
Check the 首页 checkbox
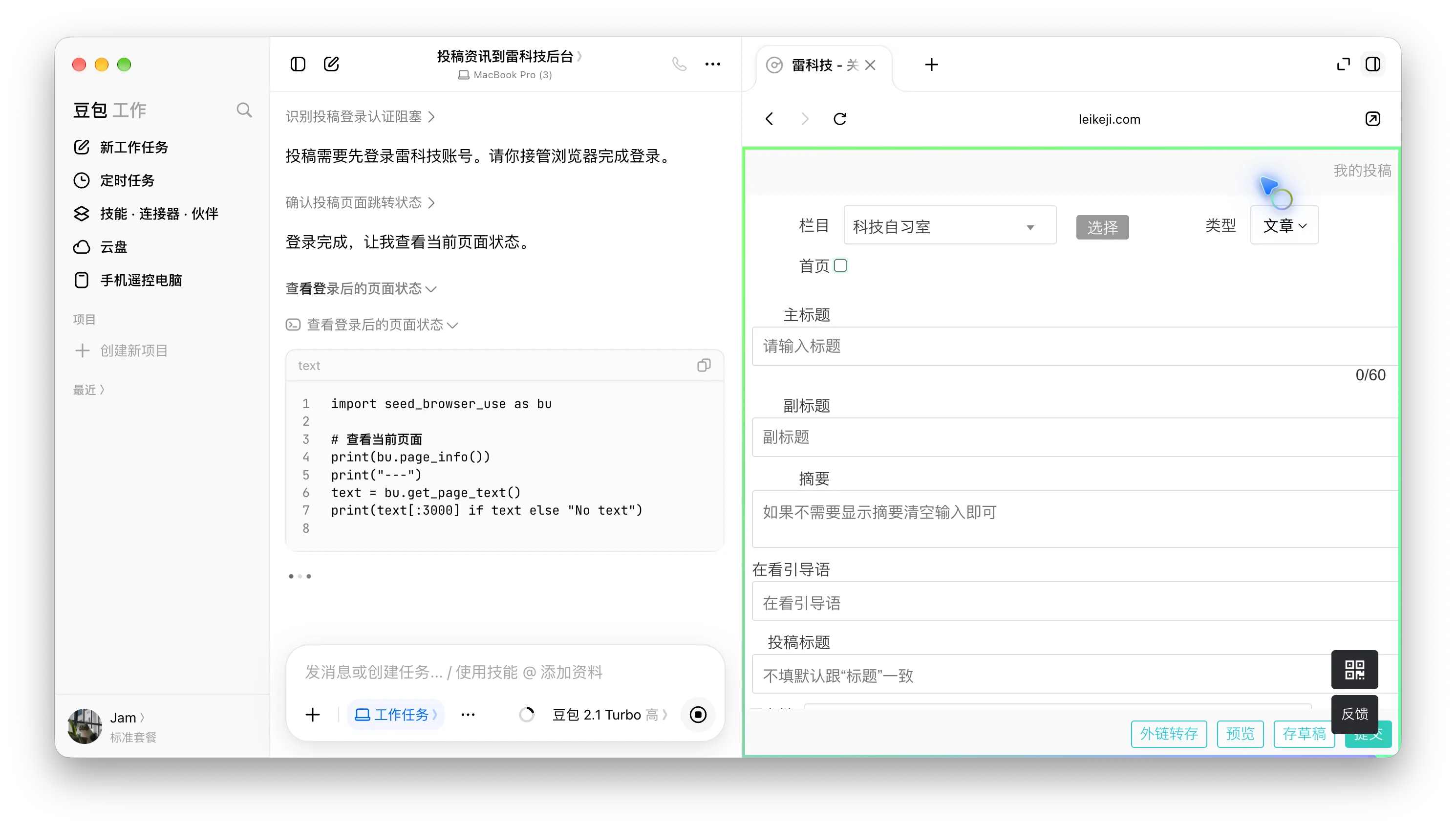(x=840, y=265)
